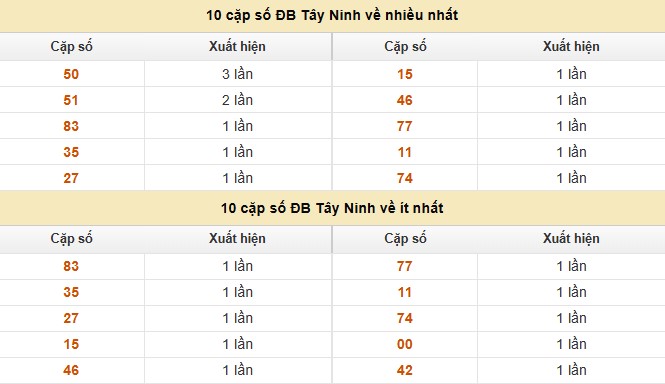Pick number 15 in the nhiều nhất table

(x=405, y=74)
